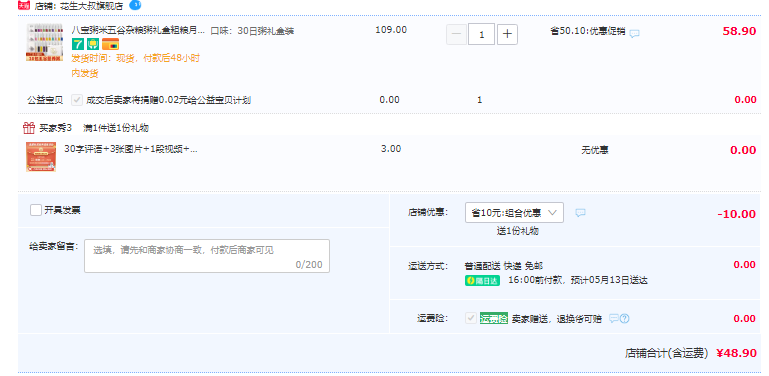Click 省50.10:优惠促销 promotion text
This screenshot has height=376, width=769.
[x=588, y=31]
